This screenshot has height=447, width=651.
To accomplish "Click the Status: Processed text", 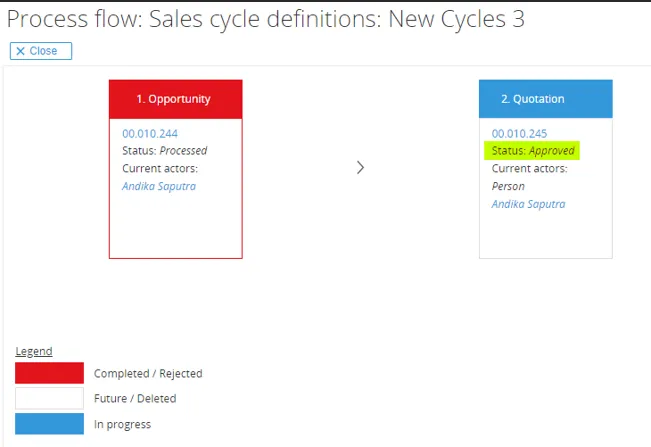I will click(x=165, y=151).
